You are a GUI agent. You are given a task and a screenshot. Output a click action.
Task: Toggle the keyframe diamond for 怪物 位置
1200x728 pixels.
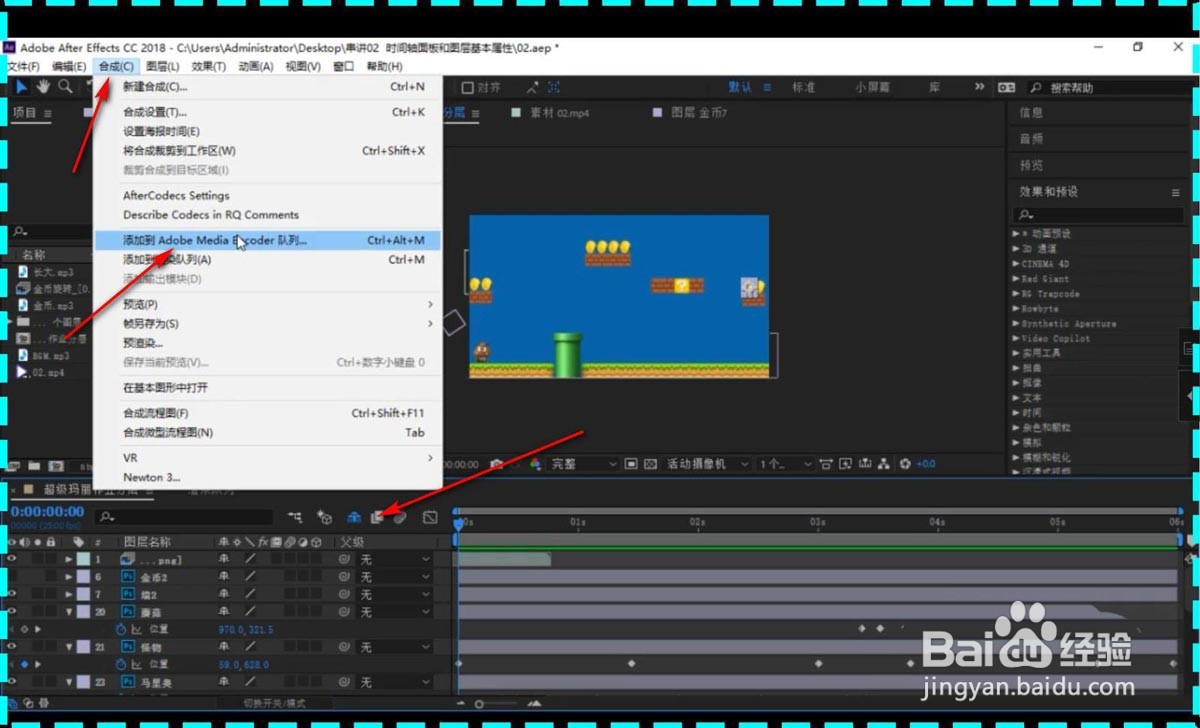coord(24,664)
